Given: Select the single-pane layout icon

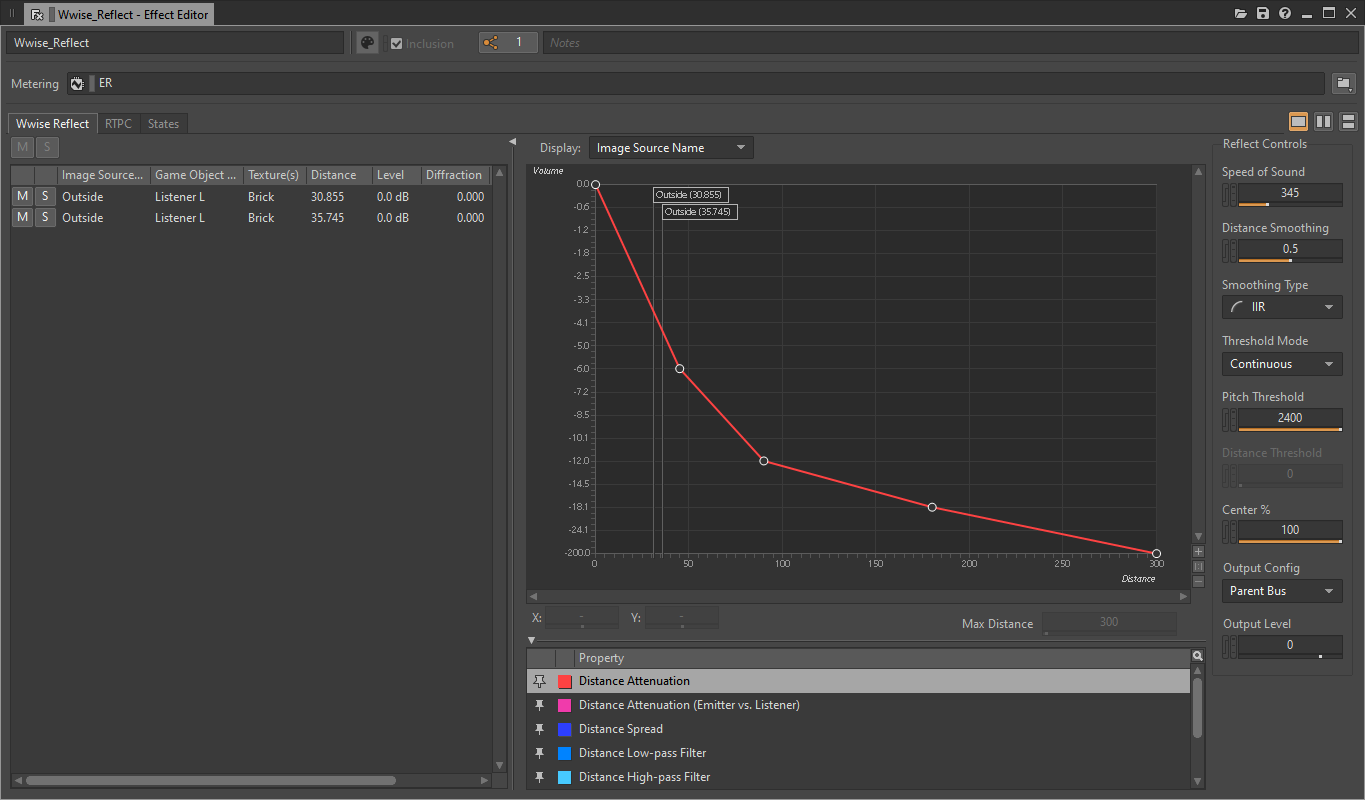Looking at the screenshot, I should 1298,121.
